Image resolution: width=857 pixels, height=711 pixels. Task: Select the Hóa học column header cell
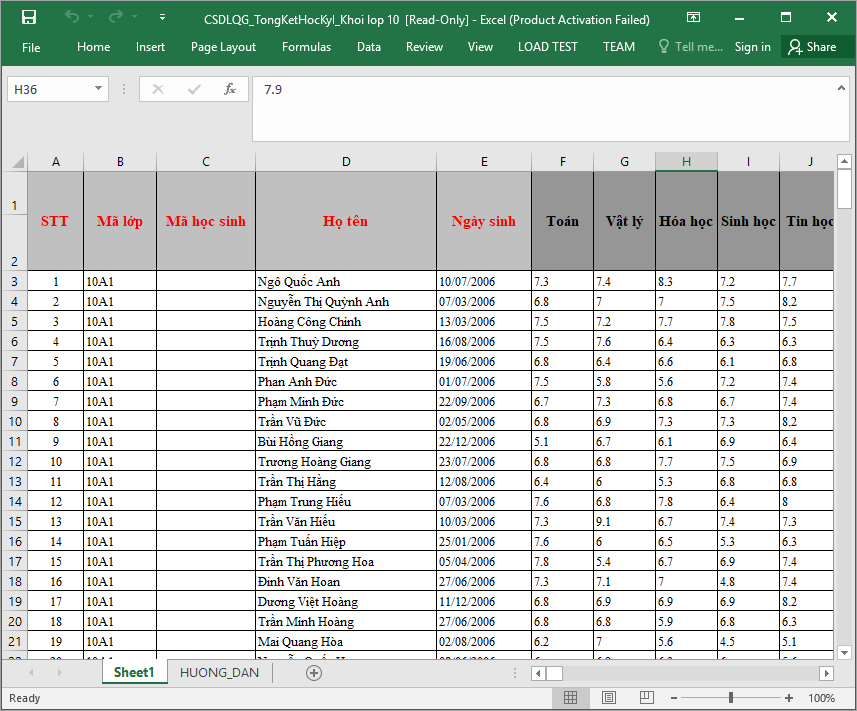(x=686, y=221)
